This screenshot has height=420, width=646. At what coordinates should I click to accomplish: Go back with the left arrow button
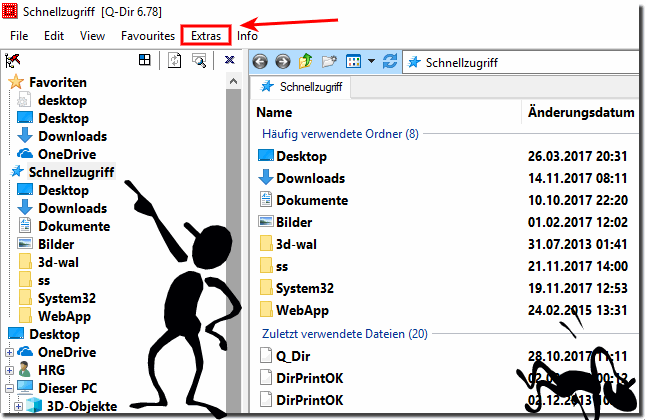point(260,62)
